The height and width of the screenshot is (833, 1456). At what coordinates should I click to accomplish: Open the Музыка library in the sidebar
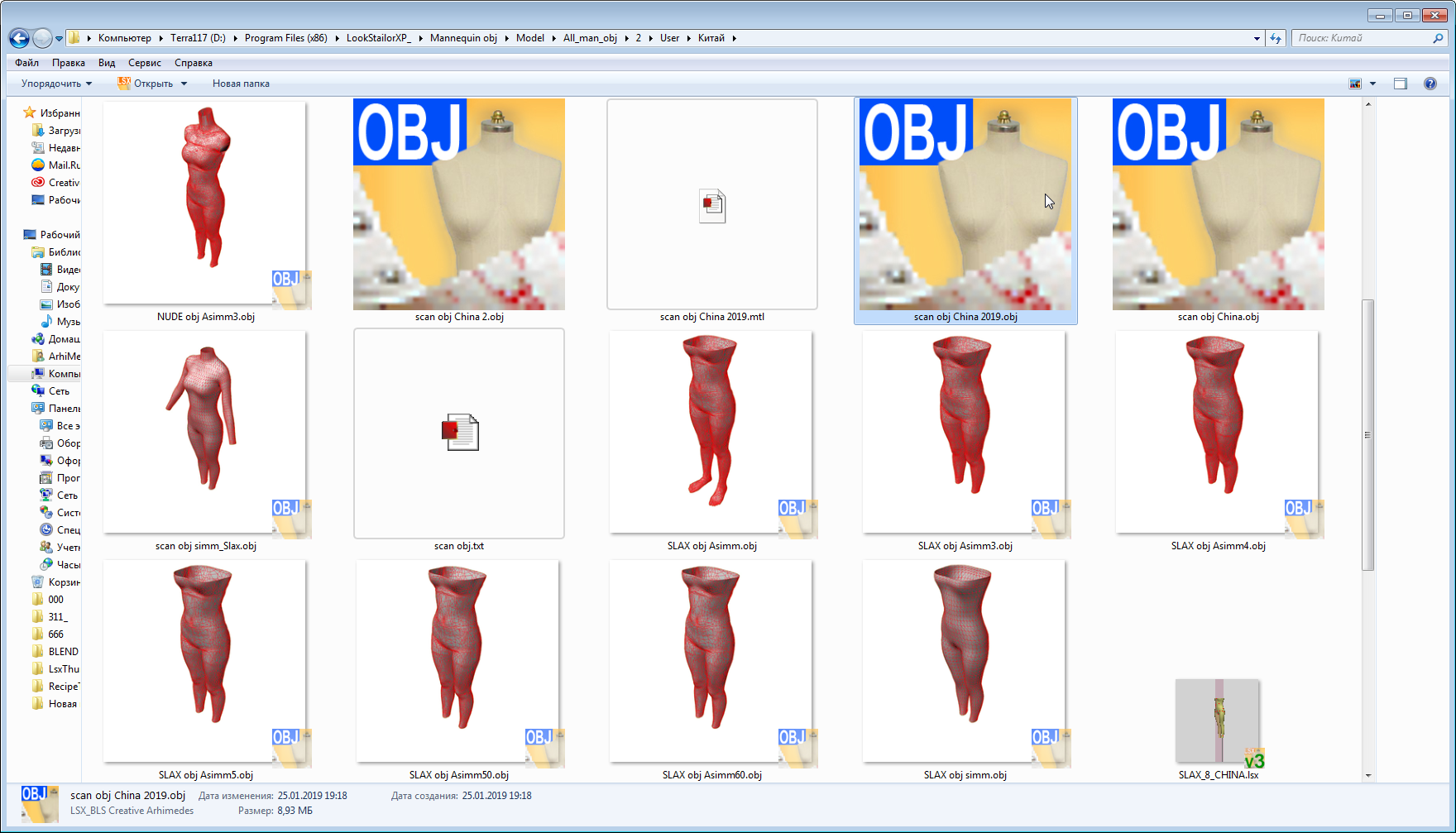60,322
